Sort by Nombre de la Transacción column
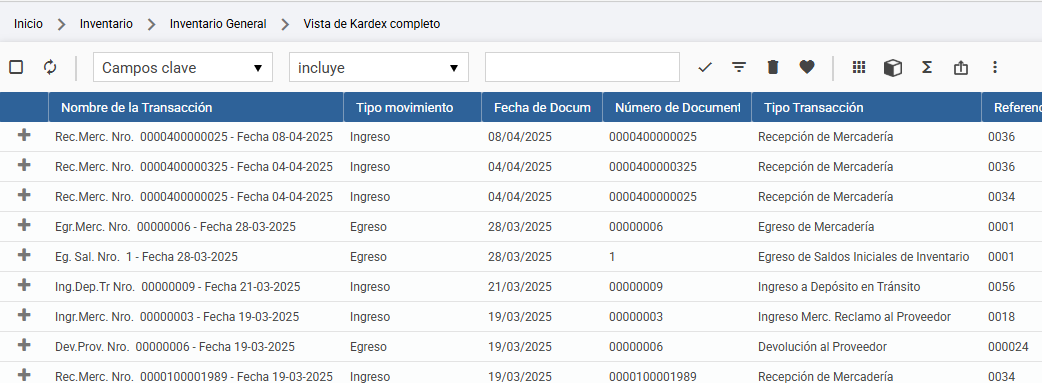This screenshot has height=383, width=1042. pos(196,108)
